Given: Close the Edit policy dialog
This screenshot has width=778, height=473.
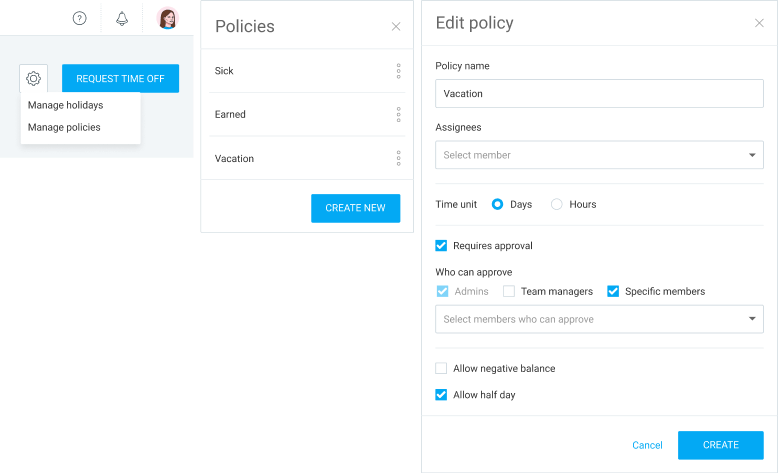Looking at the screenshot, I should 759,23.
